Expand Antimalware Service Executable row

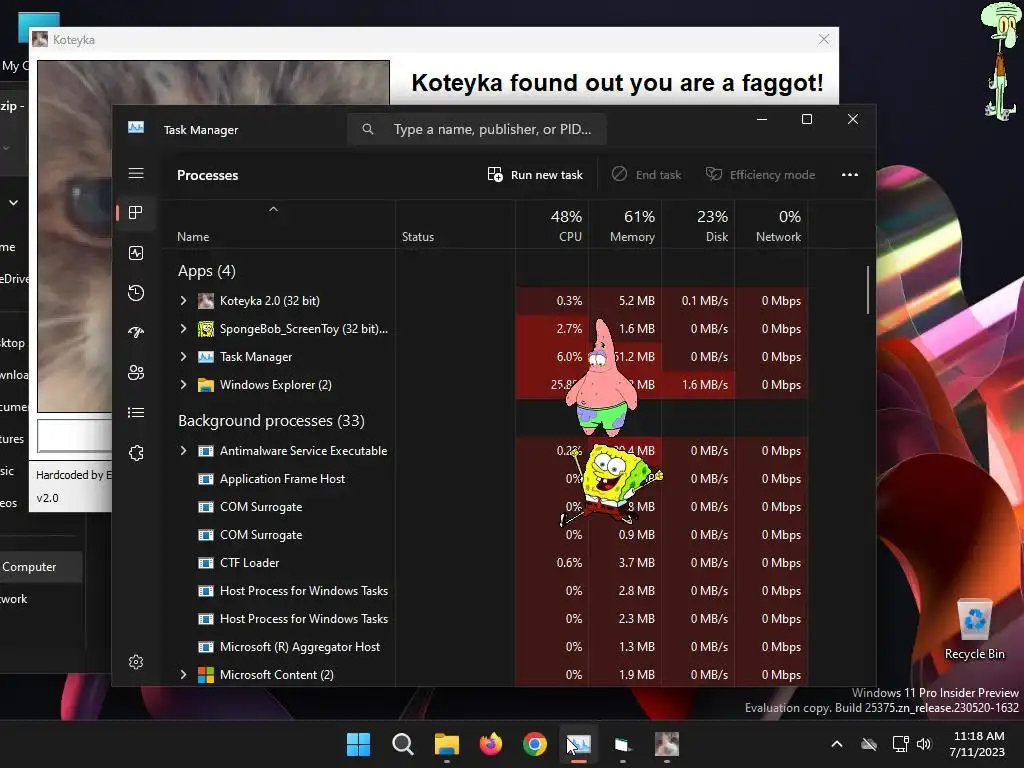(184, 451)
